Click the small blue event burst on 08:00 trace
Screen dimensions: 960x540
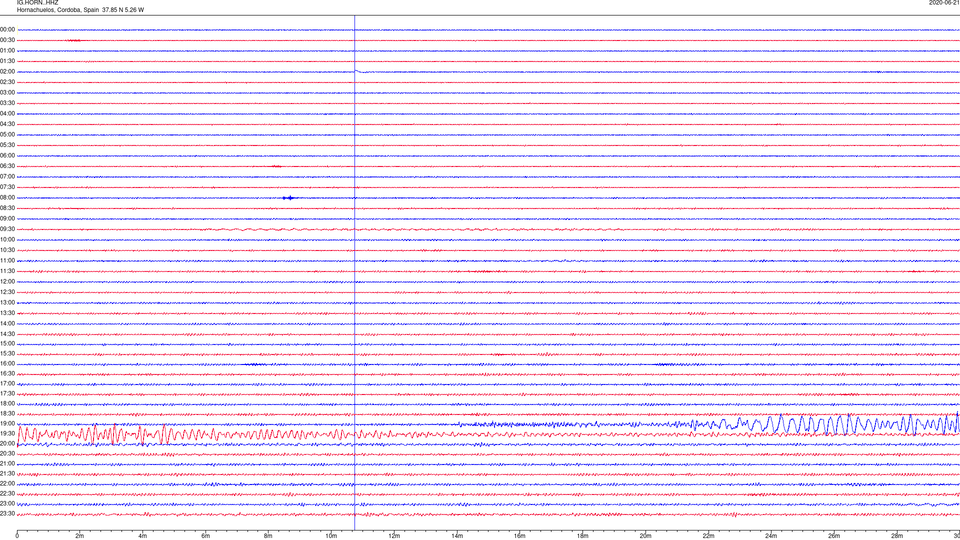[x=290, y=198]
